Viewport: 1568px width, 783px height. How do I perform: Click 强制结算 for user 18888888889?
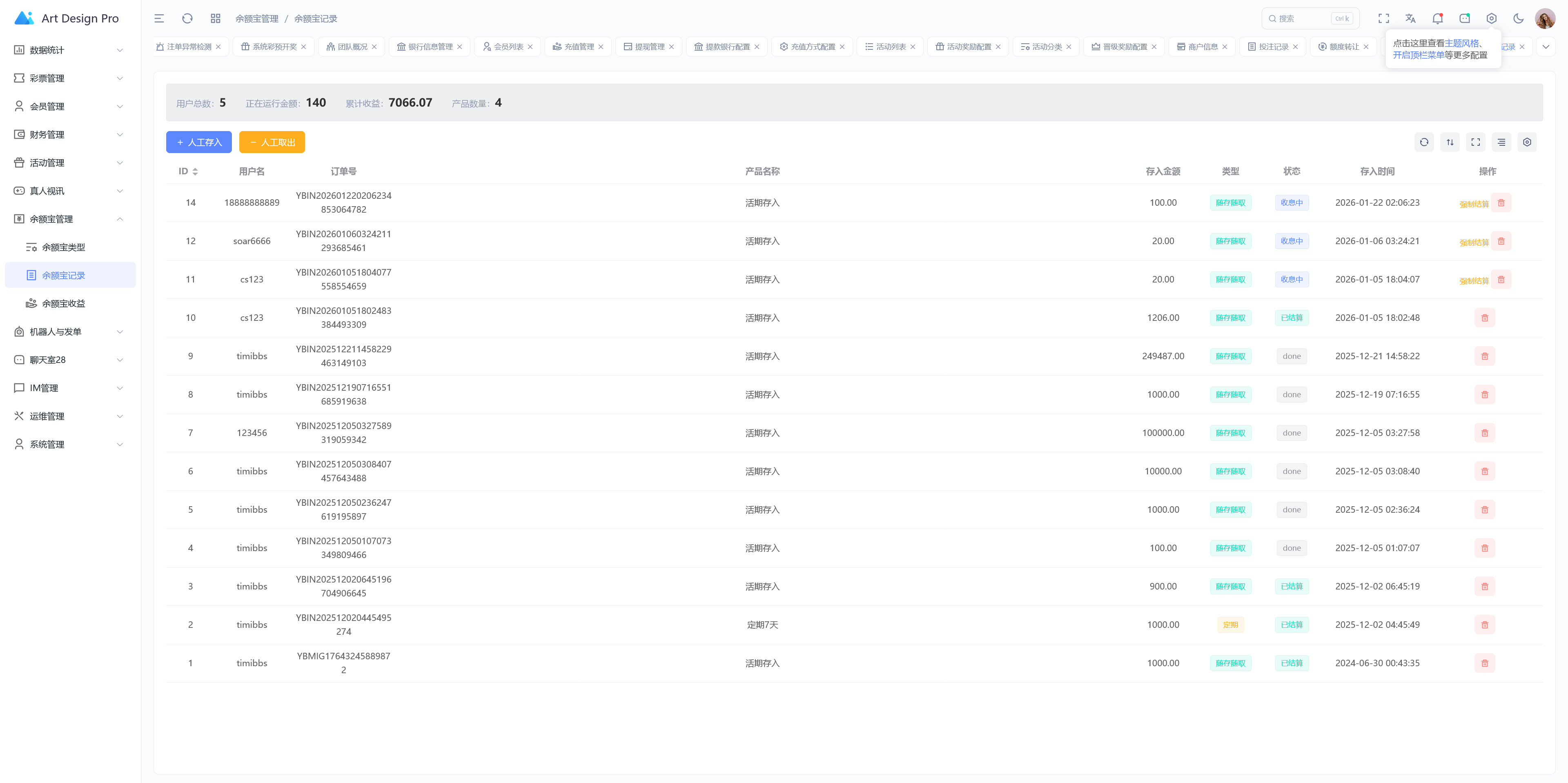[x=1473, y=204]
